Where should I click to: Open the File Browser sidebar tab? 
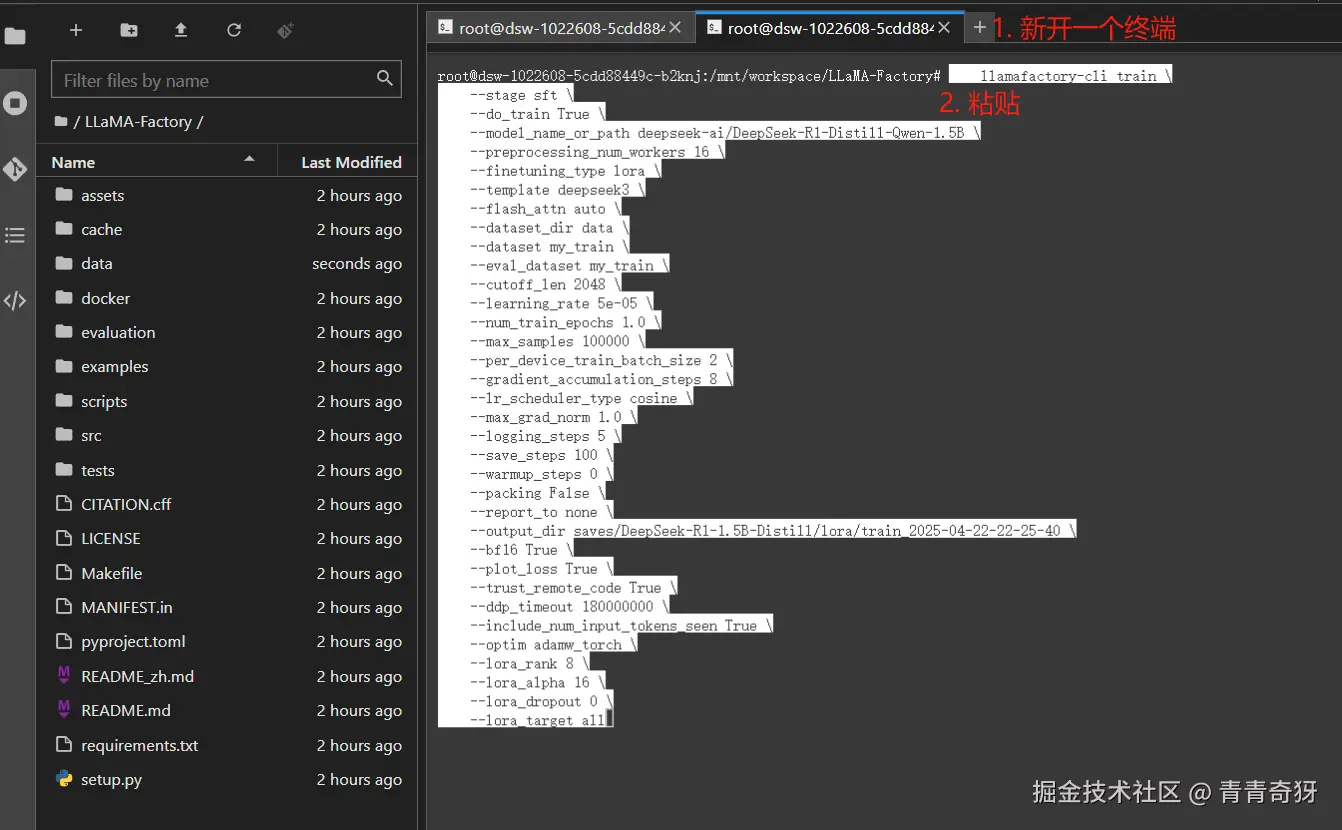[15, 37]
